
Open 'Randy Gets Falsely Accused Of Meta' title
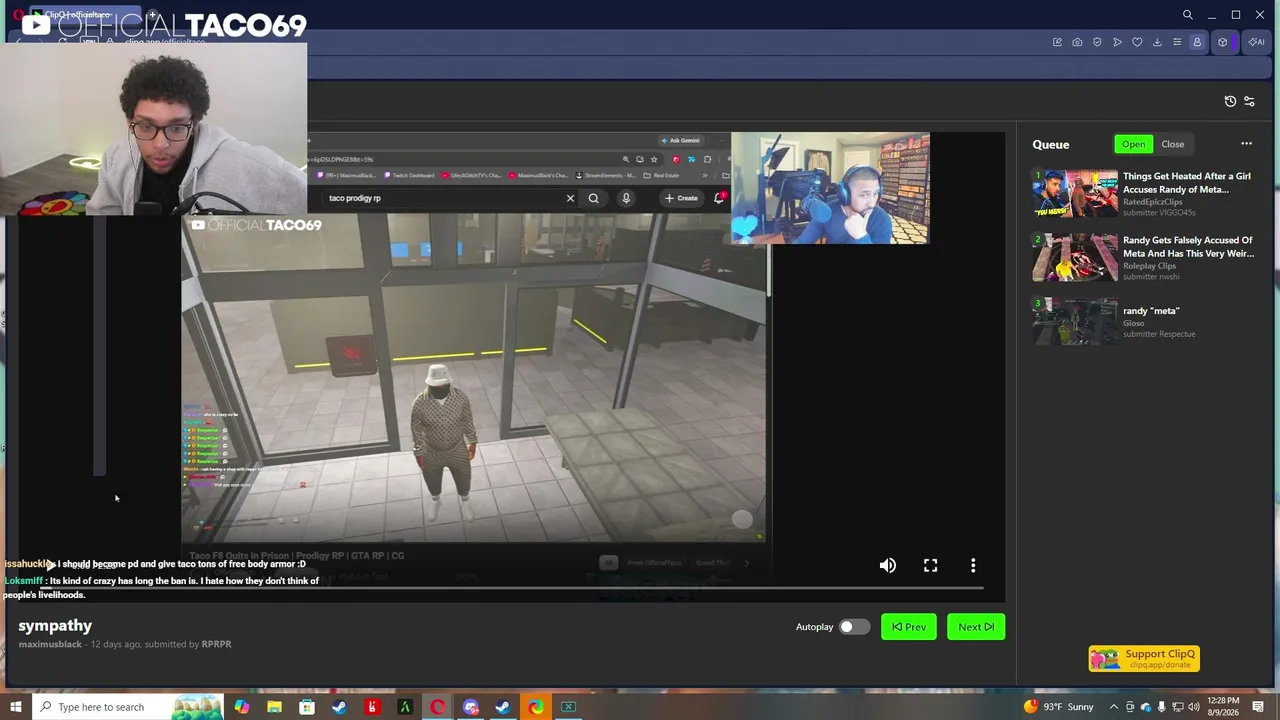(x=1188, y=247)
